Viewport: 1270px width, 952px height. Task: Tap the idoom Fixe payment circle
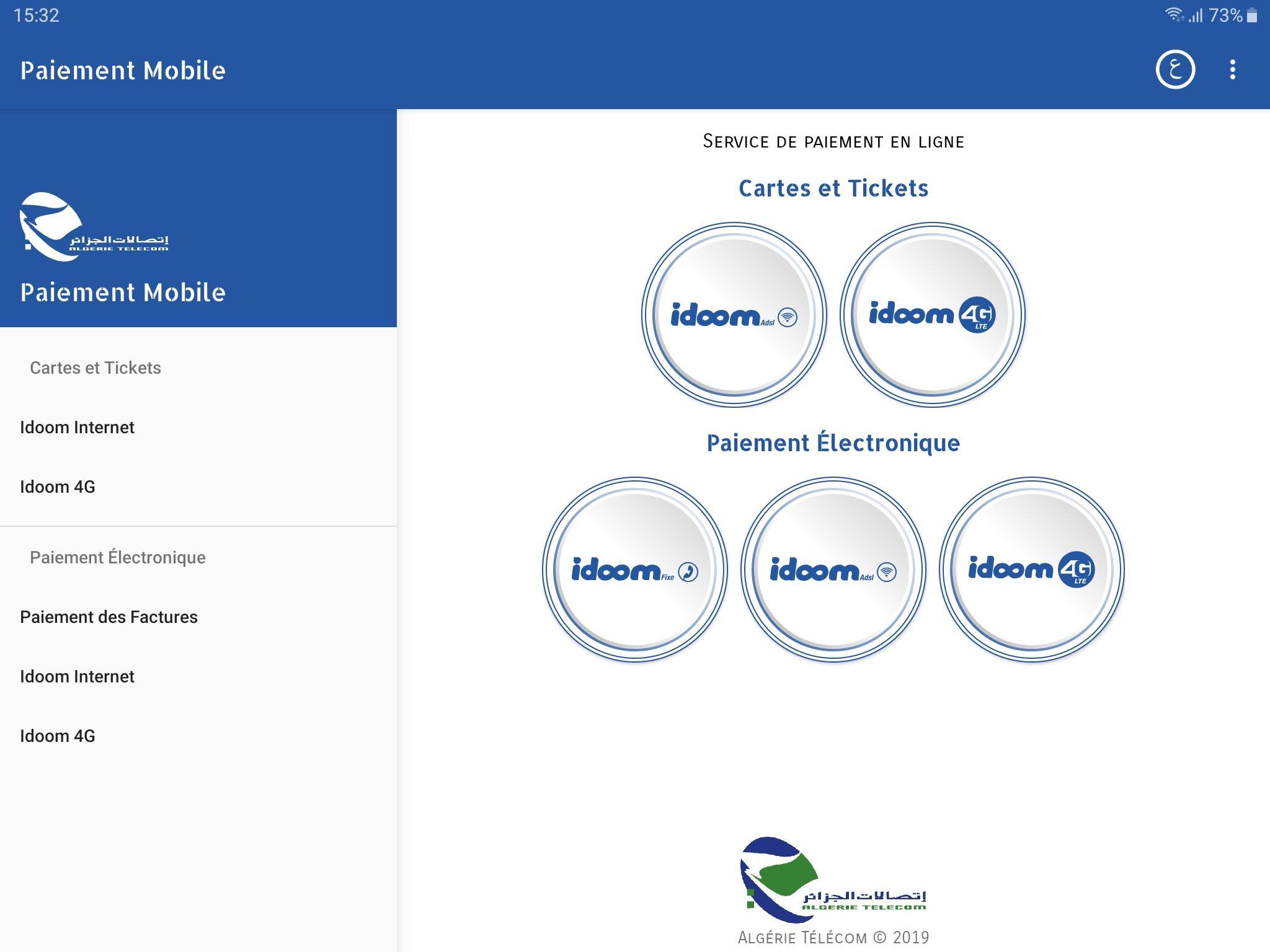[x=635, y=570]
